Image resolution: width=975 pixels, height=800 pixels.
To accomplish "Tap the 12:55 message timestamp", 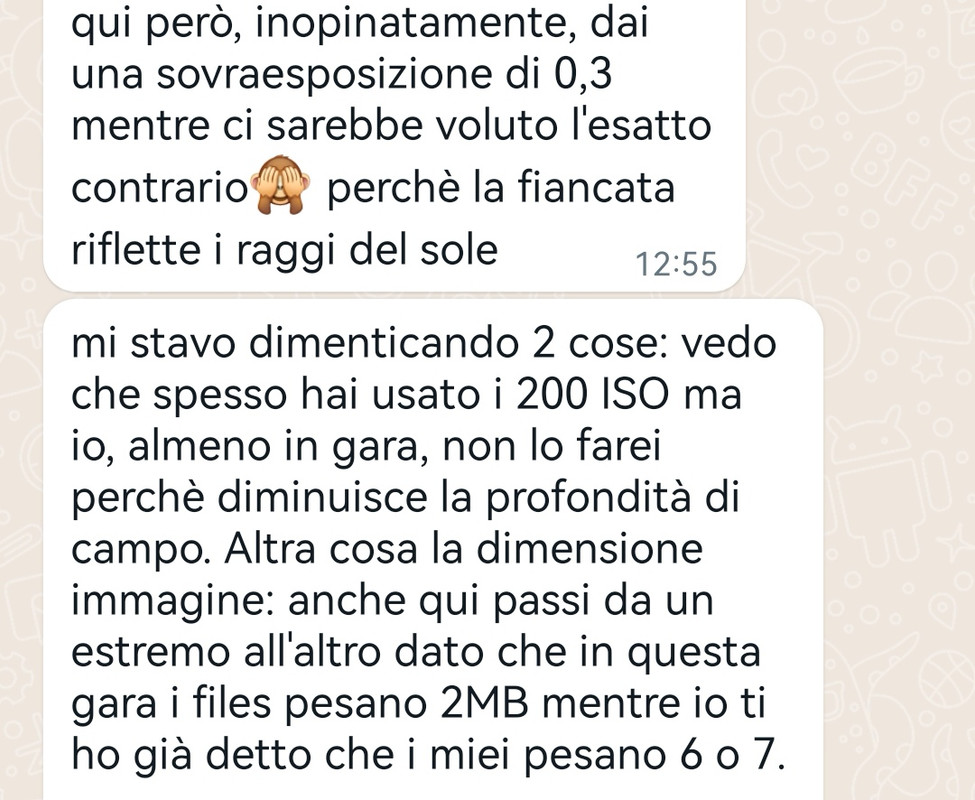I will (677, 264).
